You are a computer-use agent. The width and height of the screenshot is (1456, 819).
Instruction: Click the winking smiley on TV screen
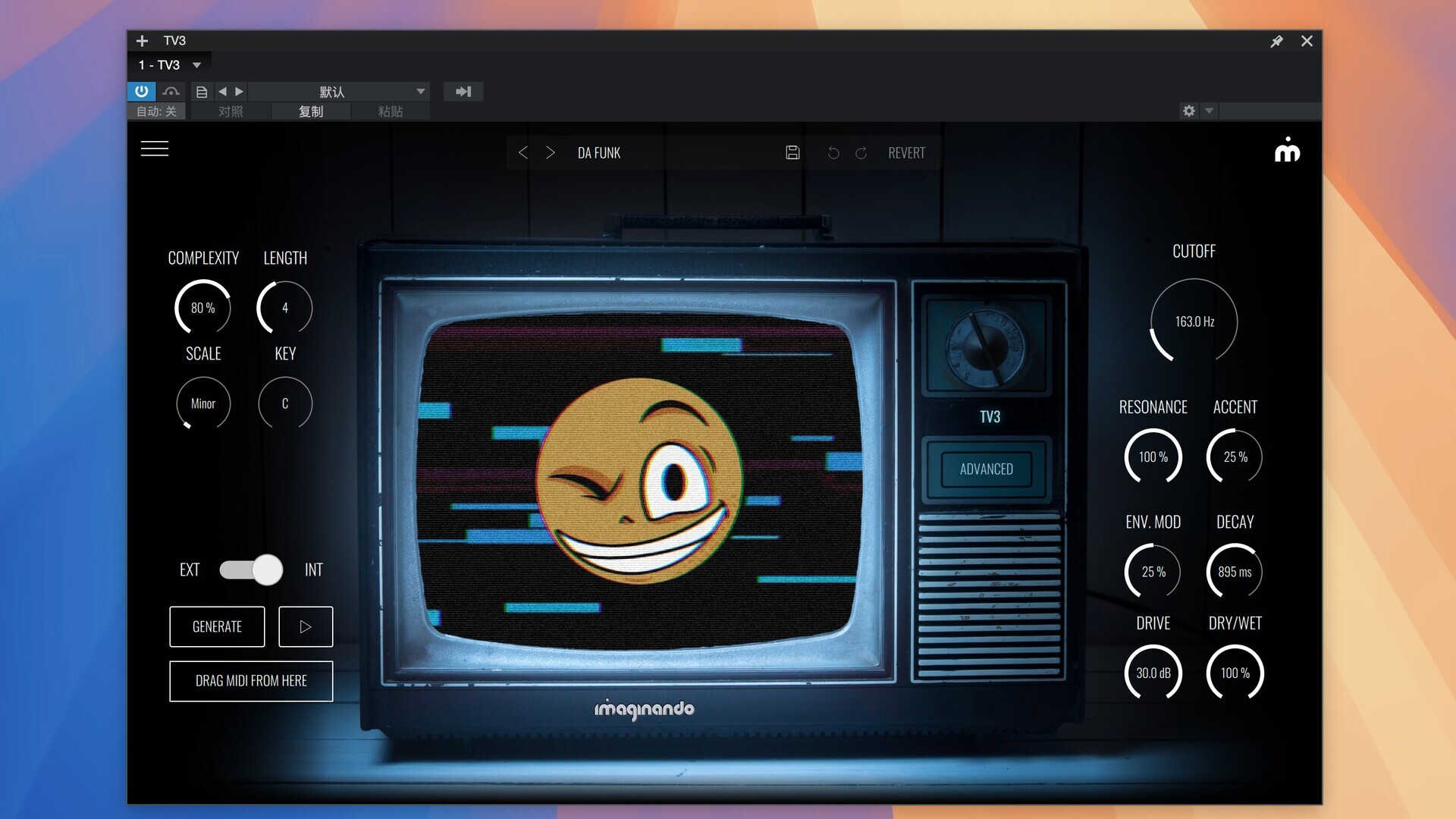click(639, 482)
